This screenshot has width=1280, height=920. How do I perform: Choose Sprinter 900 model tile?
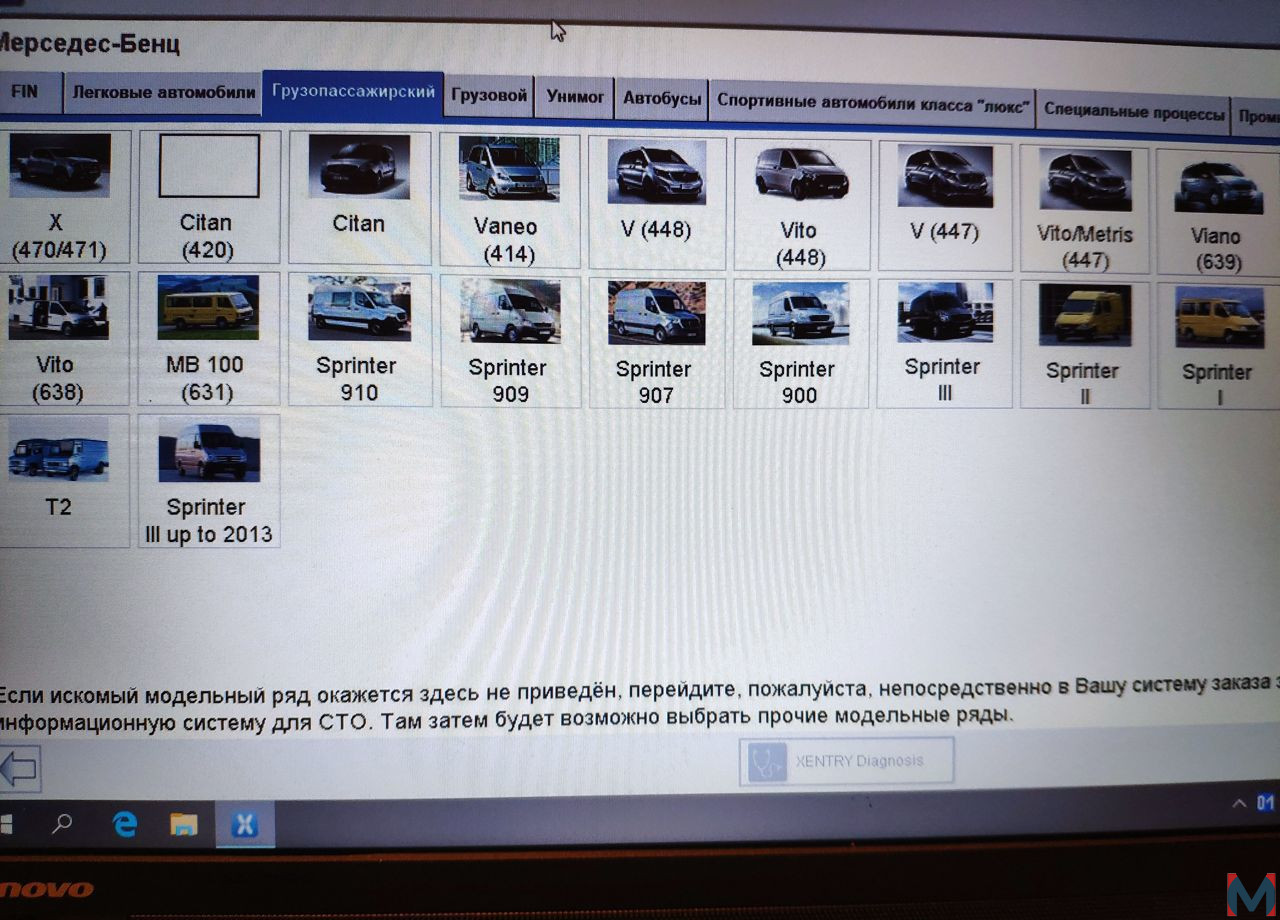(800, 343)
